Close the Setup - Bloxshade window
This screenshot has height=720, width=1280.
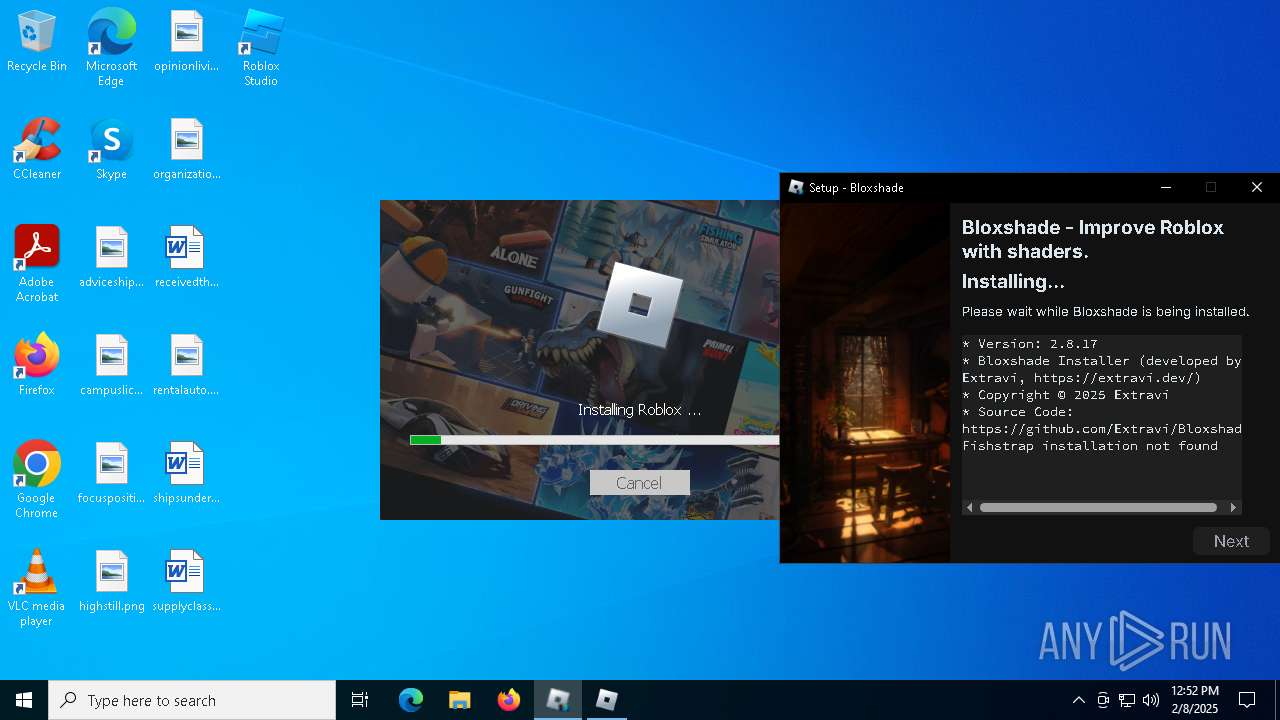[x=1257, y=187]
